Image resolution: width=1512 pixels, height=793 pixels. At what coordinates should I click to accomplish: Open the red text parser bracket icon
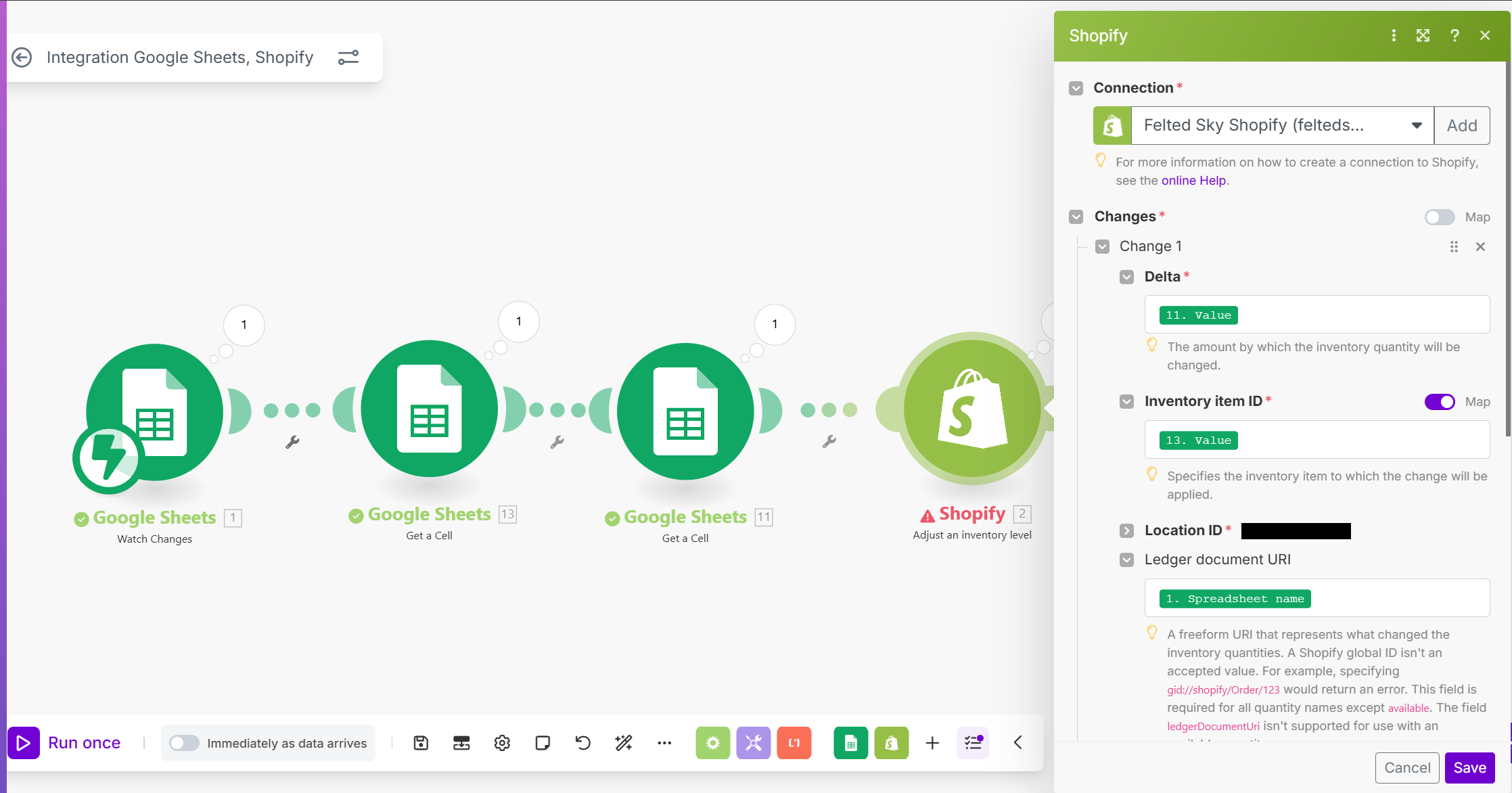click(x=794, y=743)
